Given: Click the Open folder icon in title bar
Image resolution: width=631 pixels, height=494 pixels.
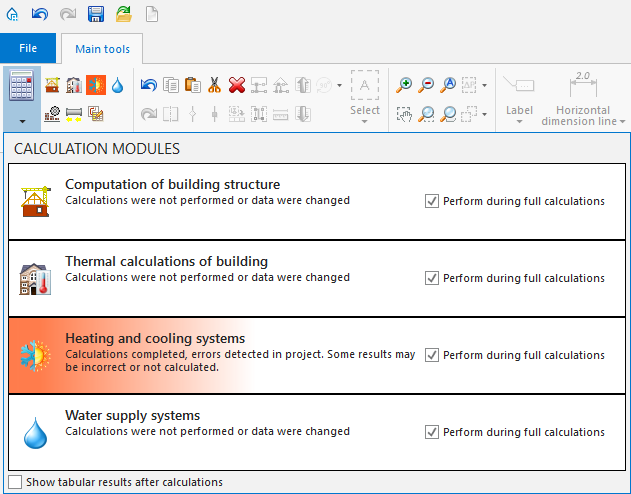Looking at the screenshot, I should point(123,14).
